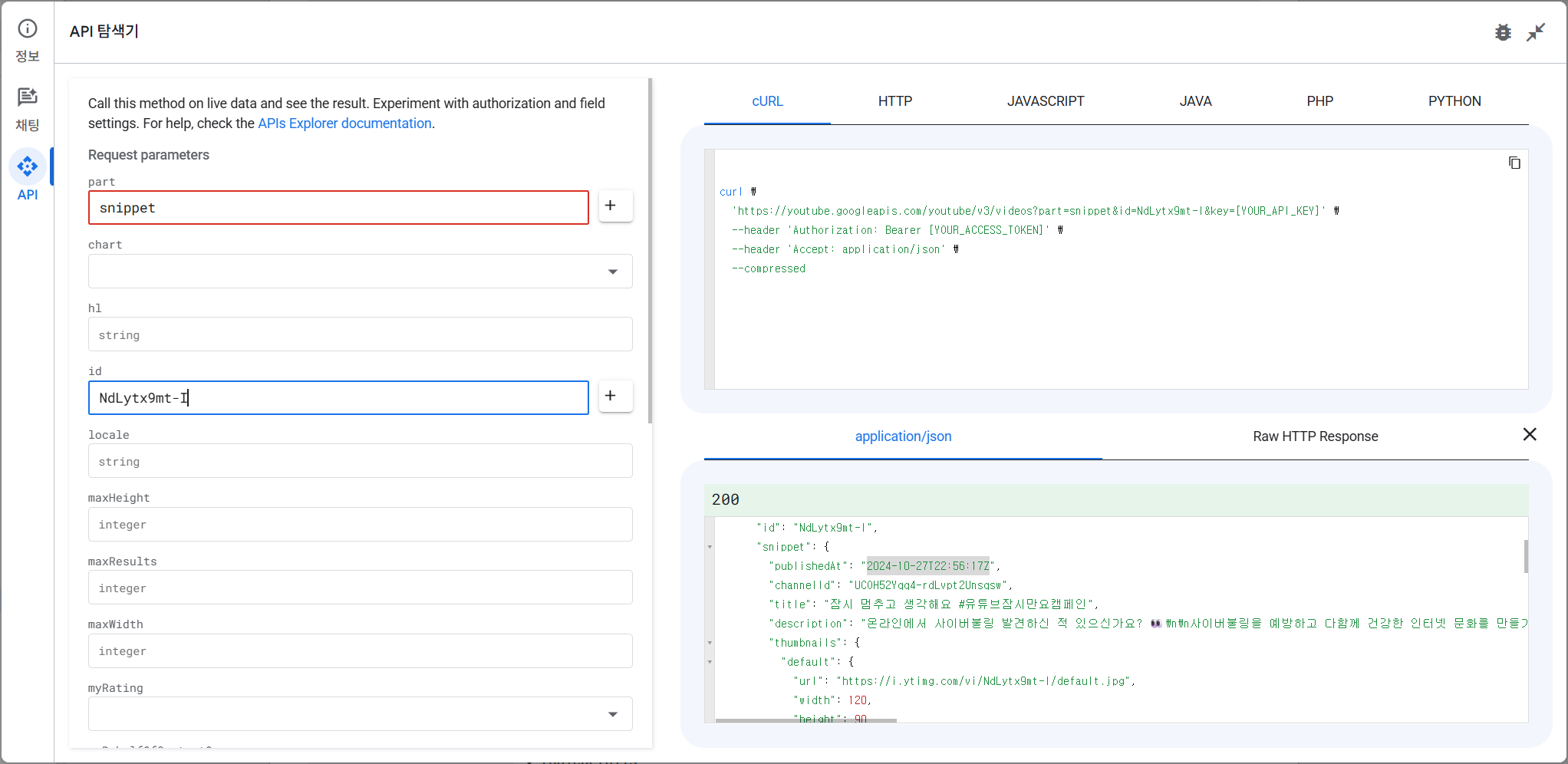Switch to the PHP tab
Image resolution: width=1568 pixels, height=764 pixels.
(x=1320, y=101)
